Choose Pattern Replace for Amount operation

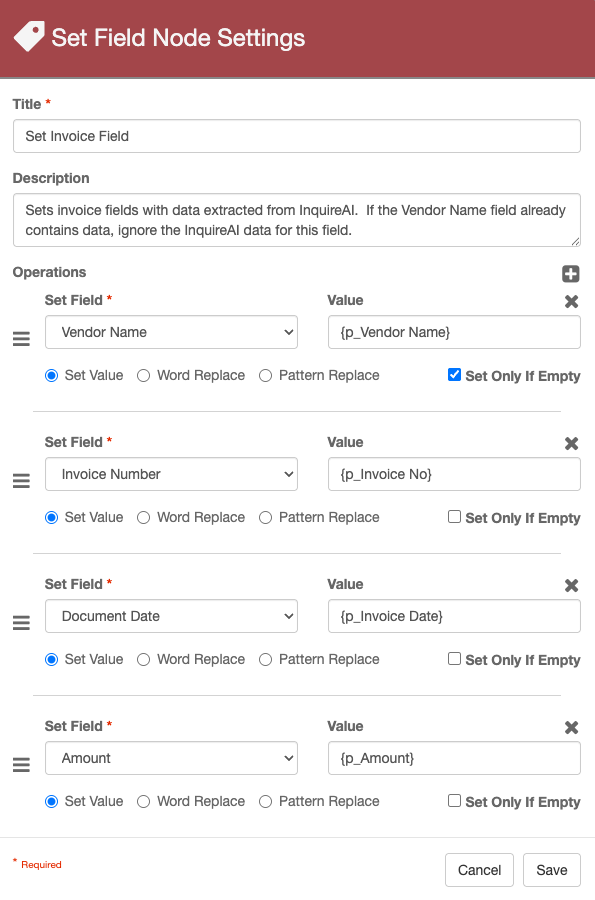pyautogui.click(x=265, y=801)
